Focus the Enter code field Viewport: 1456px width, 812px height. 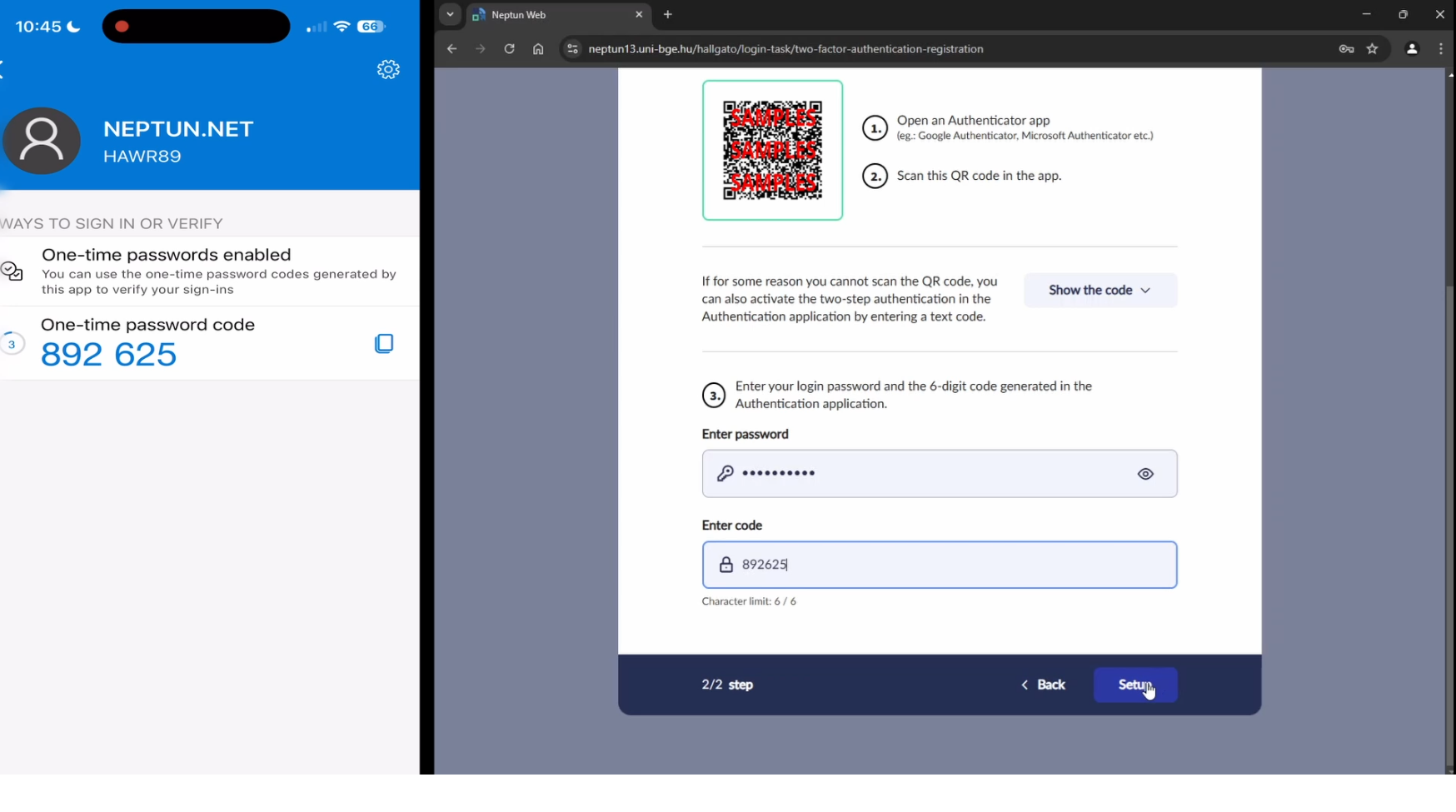pos(940,565)
